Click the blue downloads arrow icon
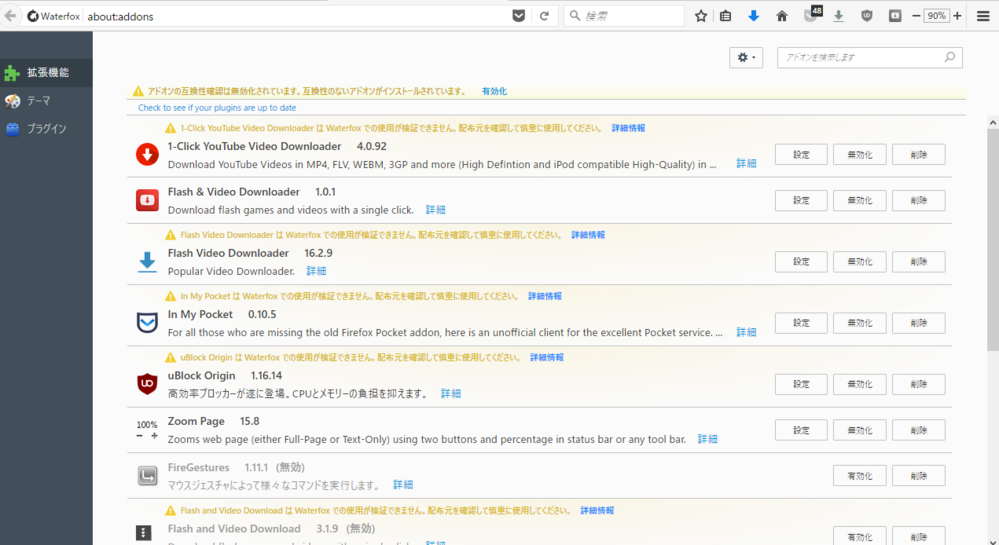Screen dimensions: 999x545 tap(754, 16)
